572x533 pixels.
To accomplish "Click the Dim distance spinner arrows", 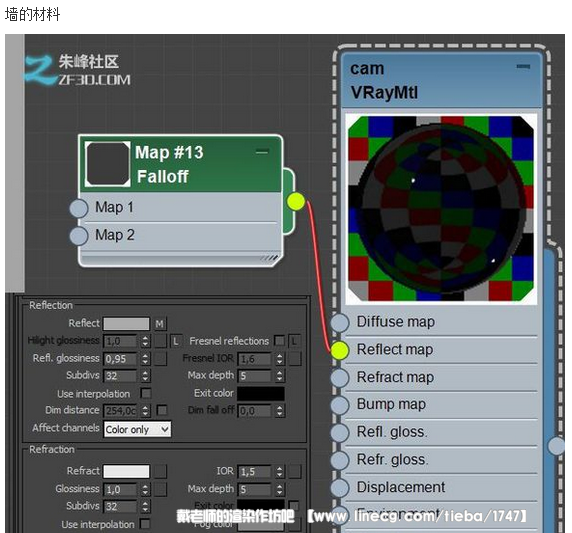I will 145,411.
